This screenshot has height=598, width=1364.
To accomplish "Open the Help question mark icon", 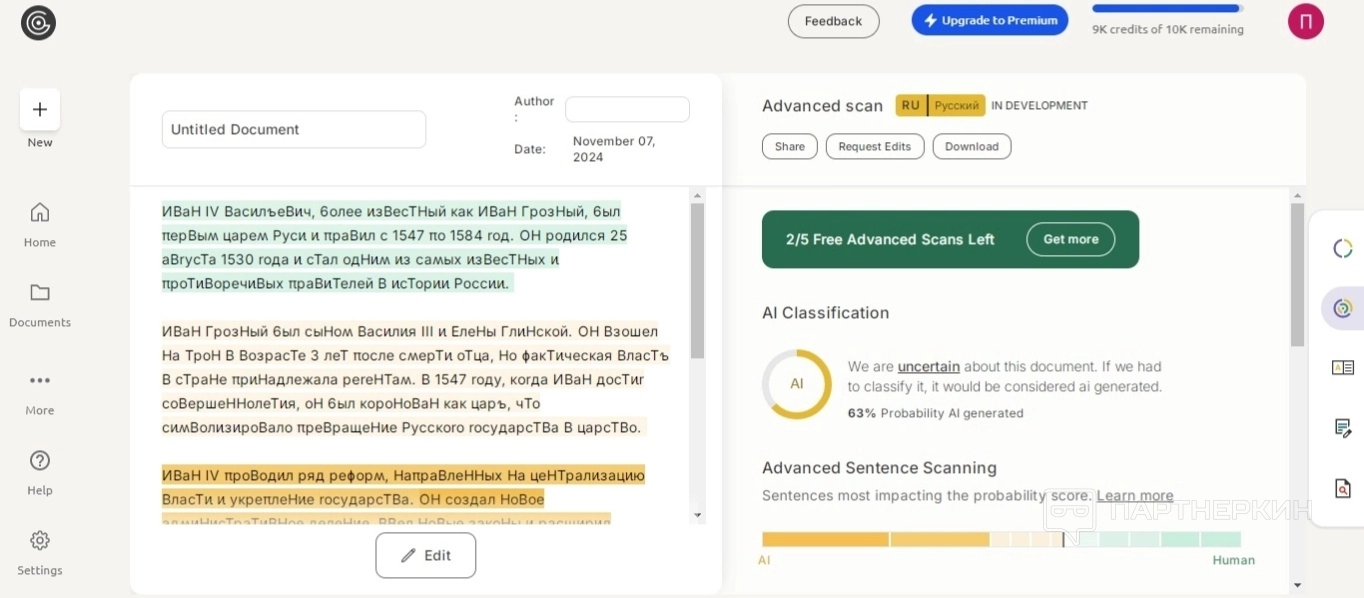I will point(40,461).
